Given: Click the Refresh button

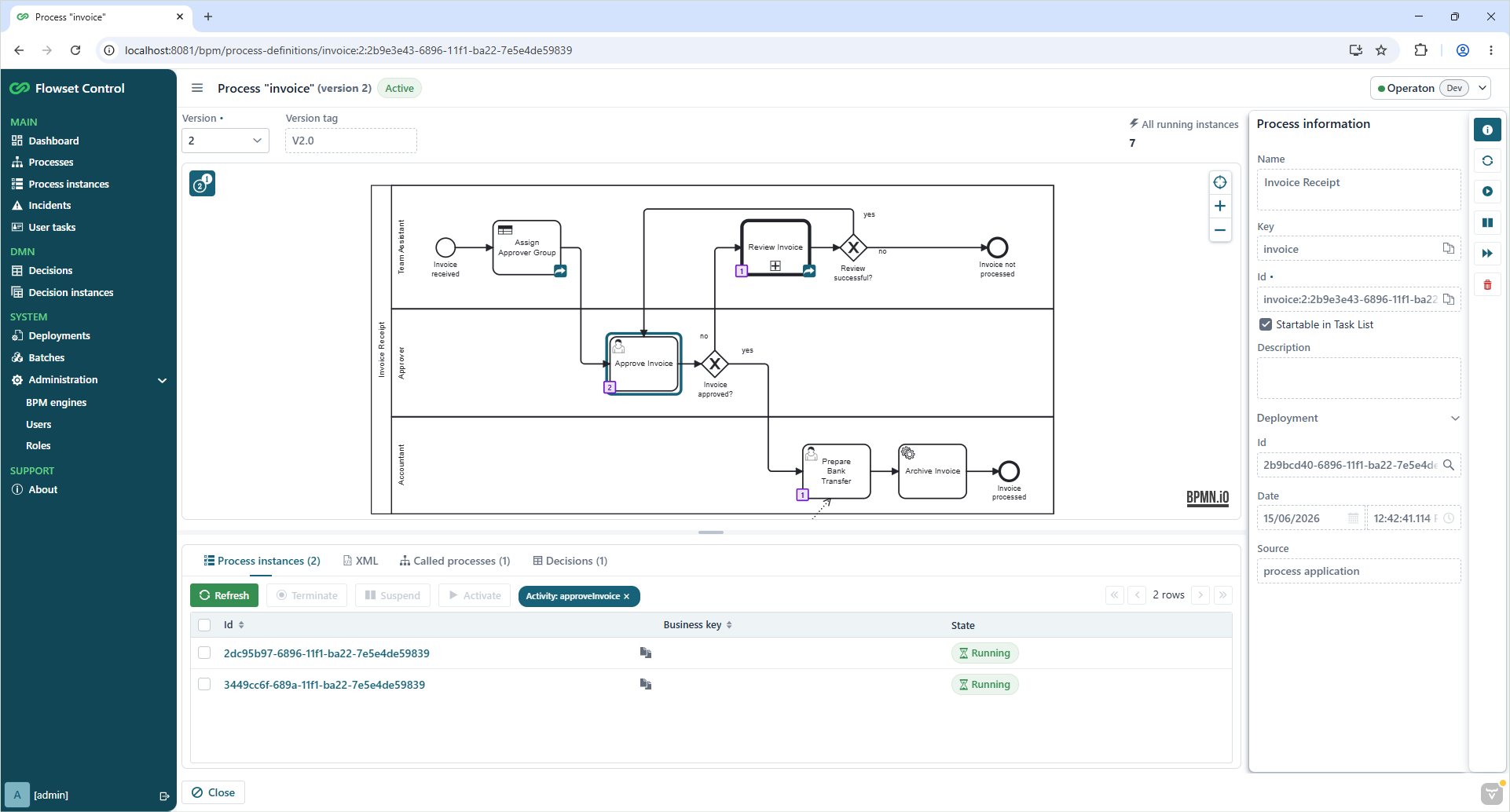Looking at the screenshot, I should [224, 595].
